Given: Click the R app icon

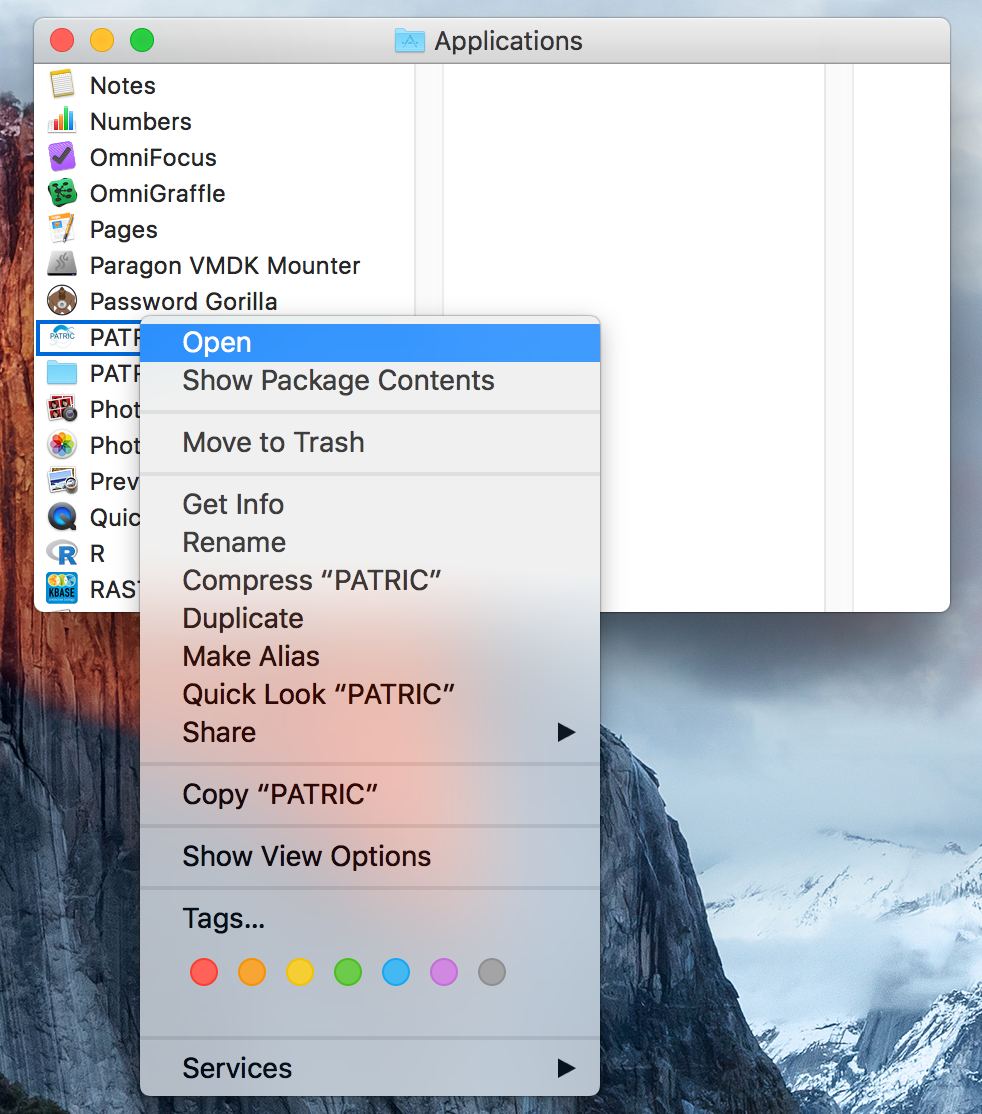Looking at the screenshot, I should point(62,553).
